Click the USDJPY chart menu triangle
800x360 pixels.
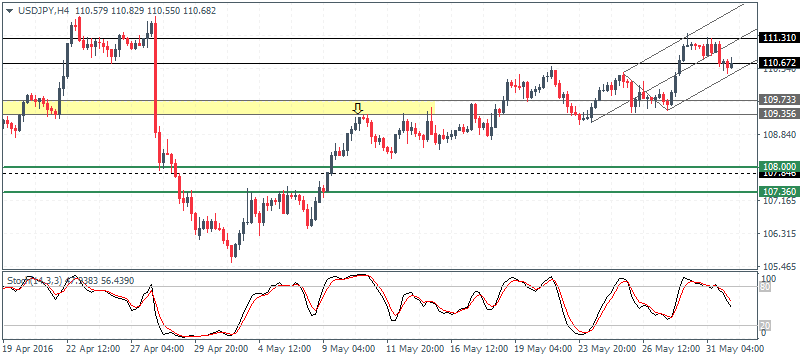10,10
